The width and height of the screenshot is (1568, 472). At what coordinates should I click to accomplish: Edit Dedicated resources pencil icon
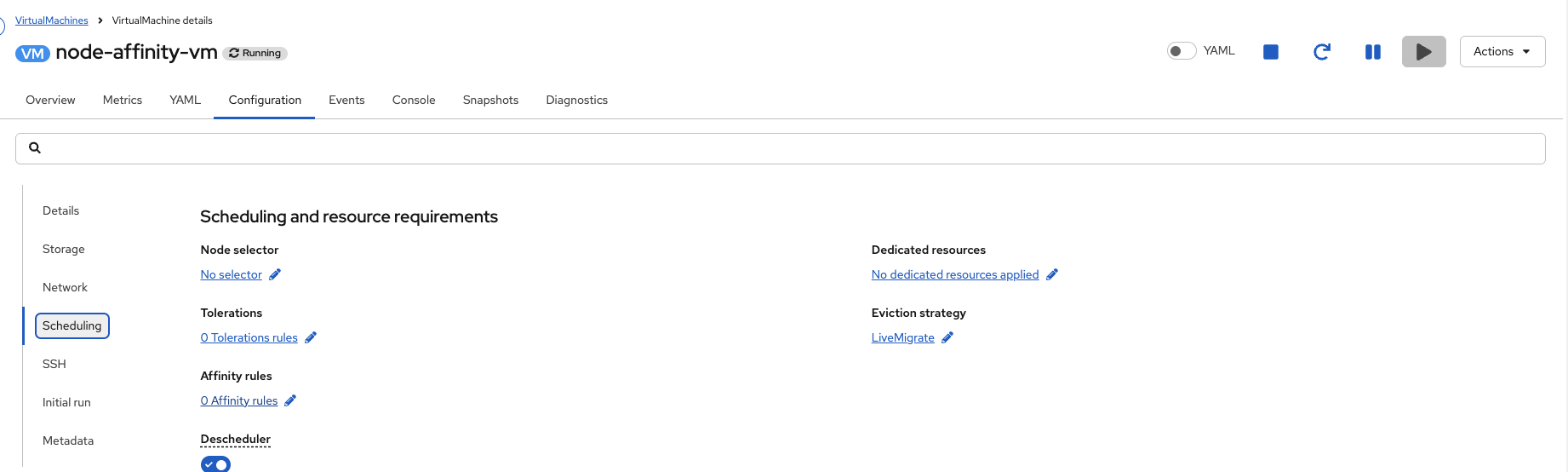point(1052,274)
